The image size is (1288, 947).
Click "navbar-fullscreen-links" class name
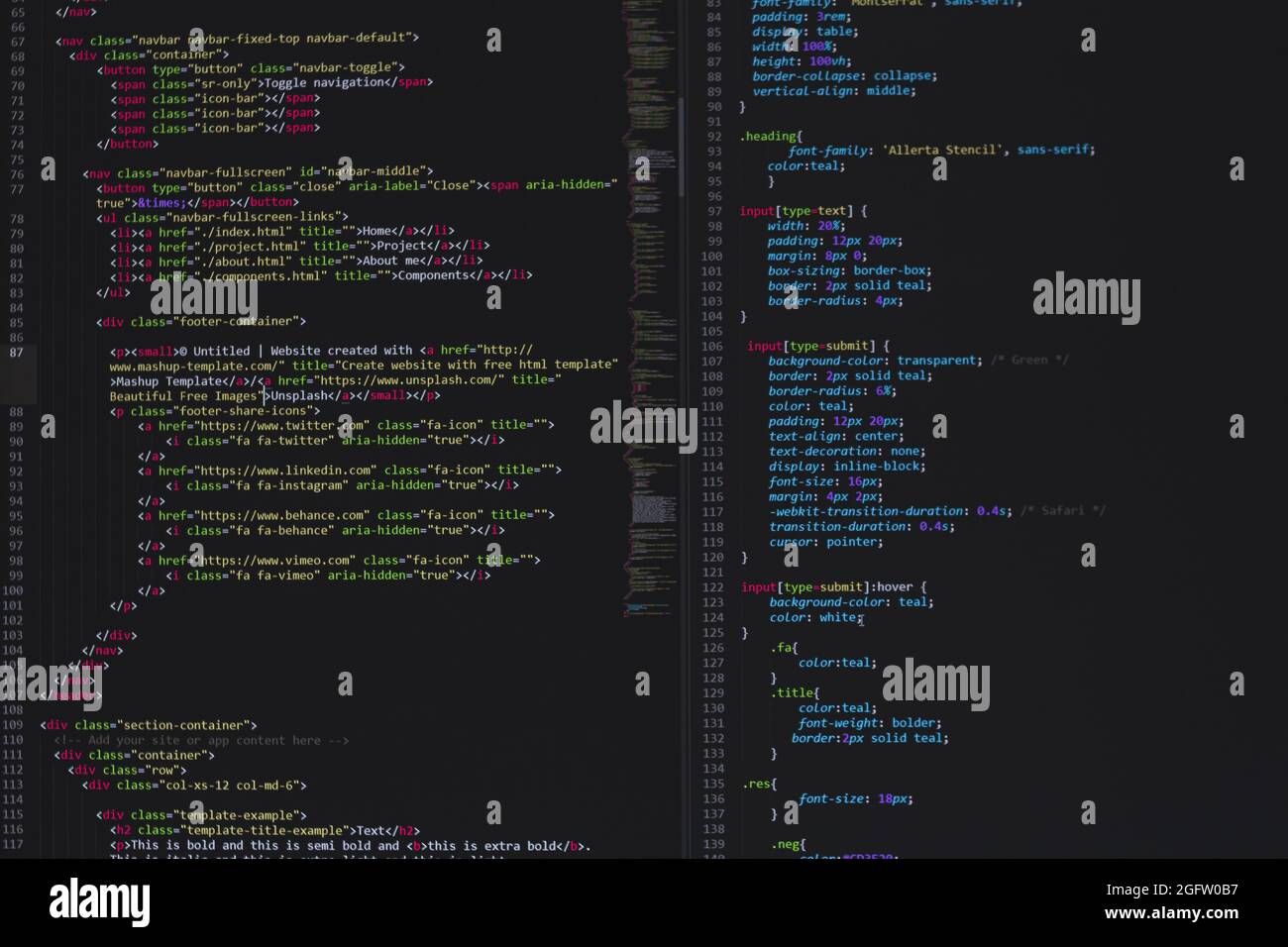[x=253, y=216]
